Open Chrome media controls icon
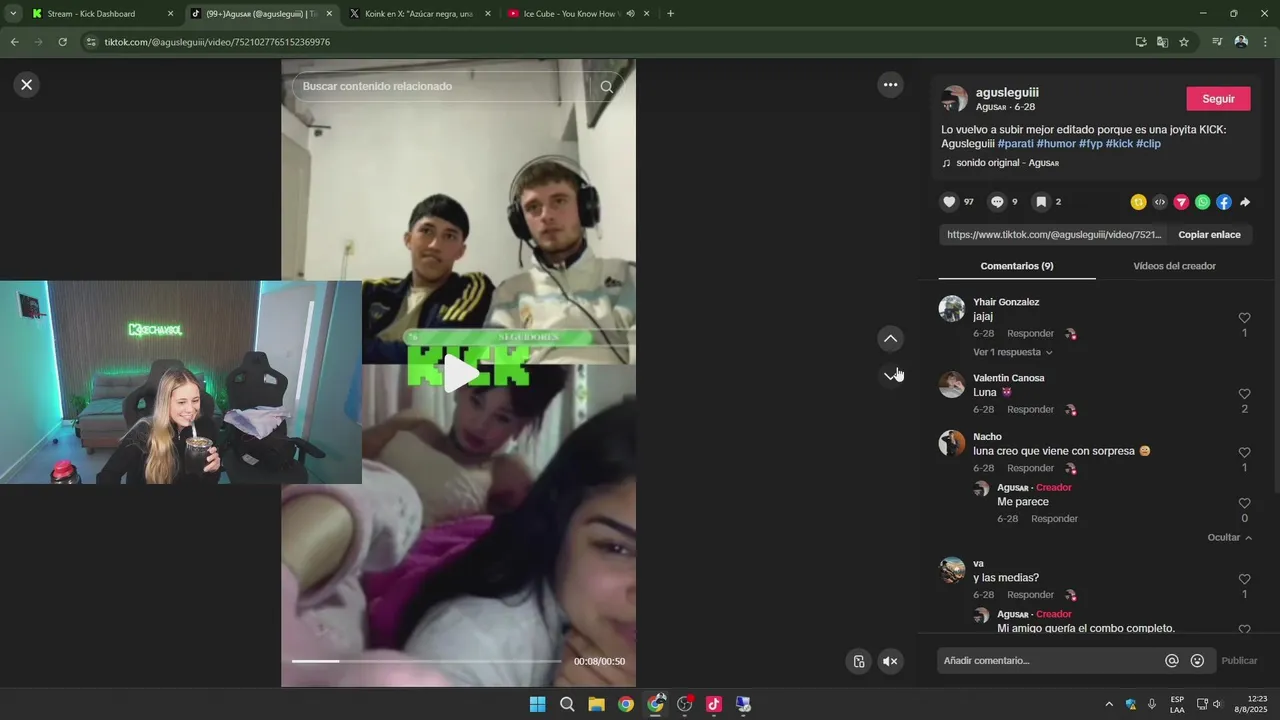 coord(1217,42)
